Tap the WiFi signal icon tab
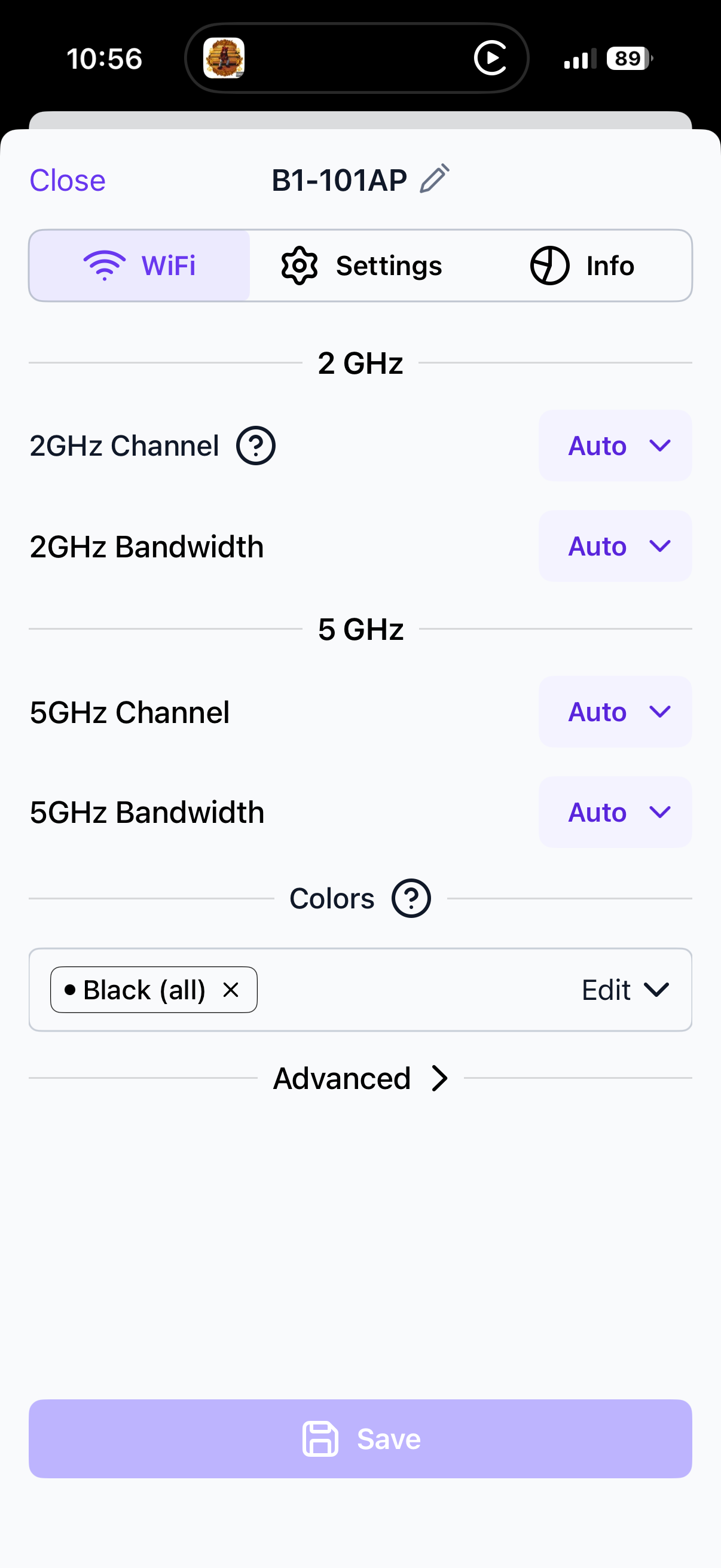 [105, 266]
